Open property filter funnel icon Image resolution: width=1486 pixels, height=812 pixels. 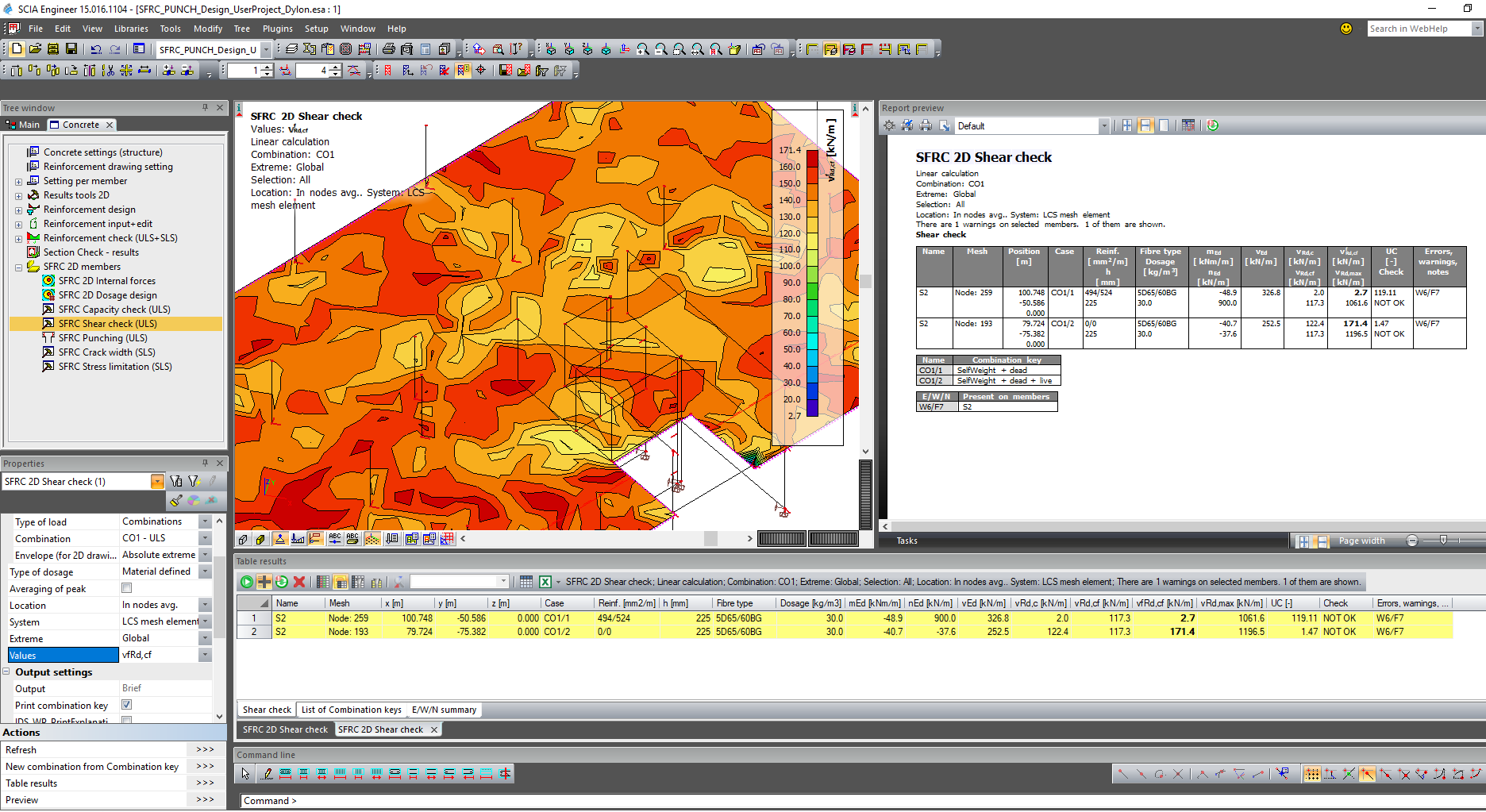pos(175,481)
